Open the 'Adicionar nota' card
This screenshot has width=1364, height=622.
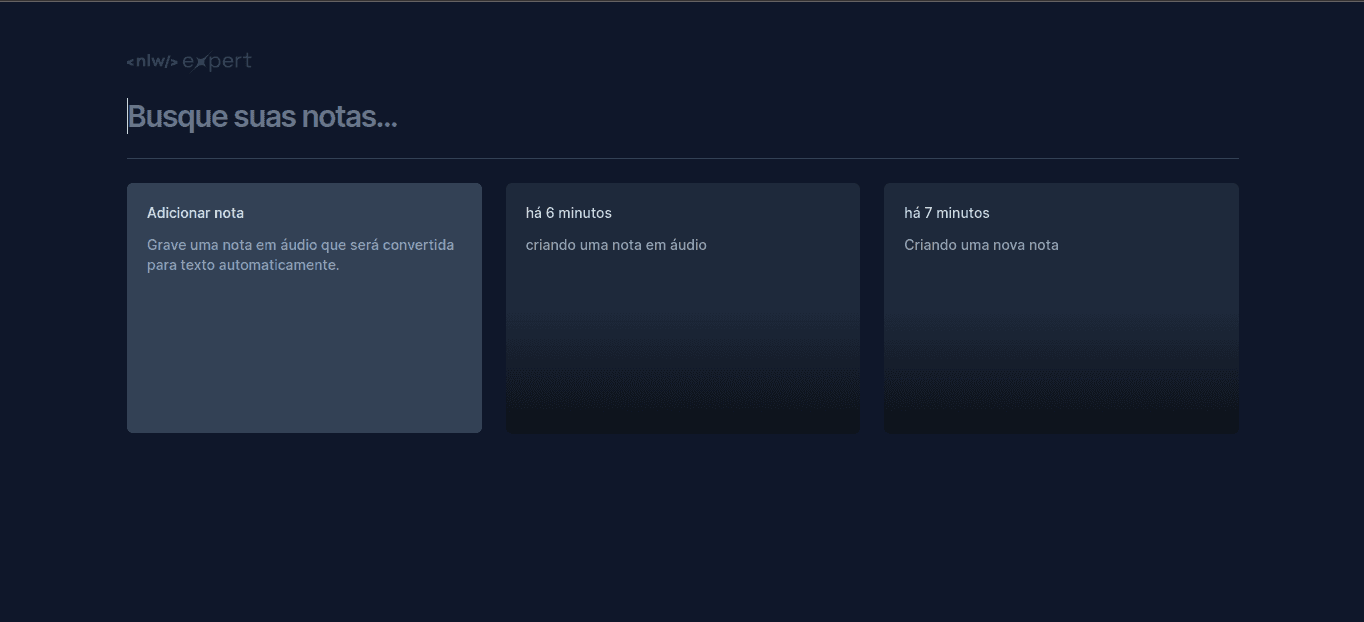click(304, 308)
